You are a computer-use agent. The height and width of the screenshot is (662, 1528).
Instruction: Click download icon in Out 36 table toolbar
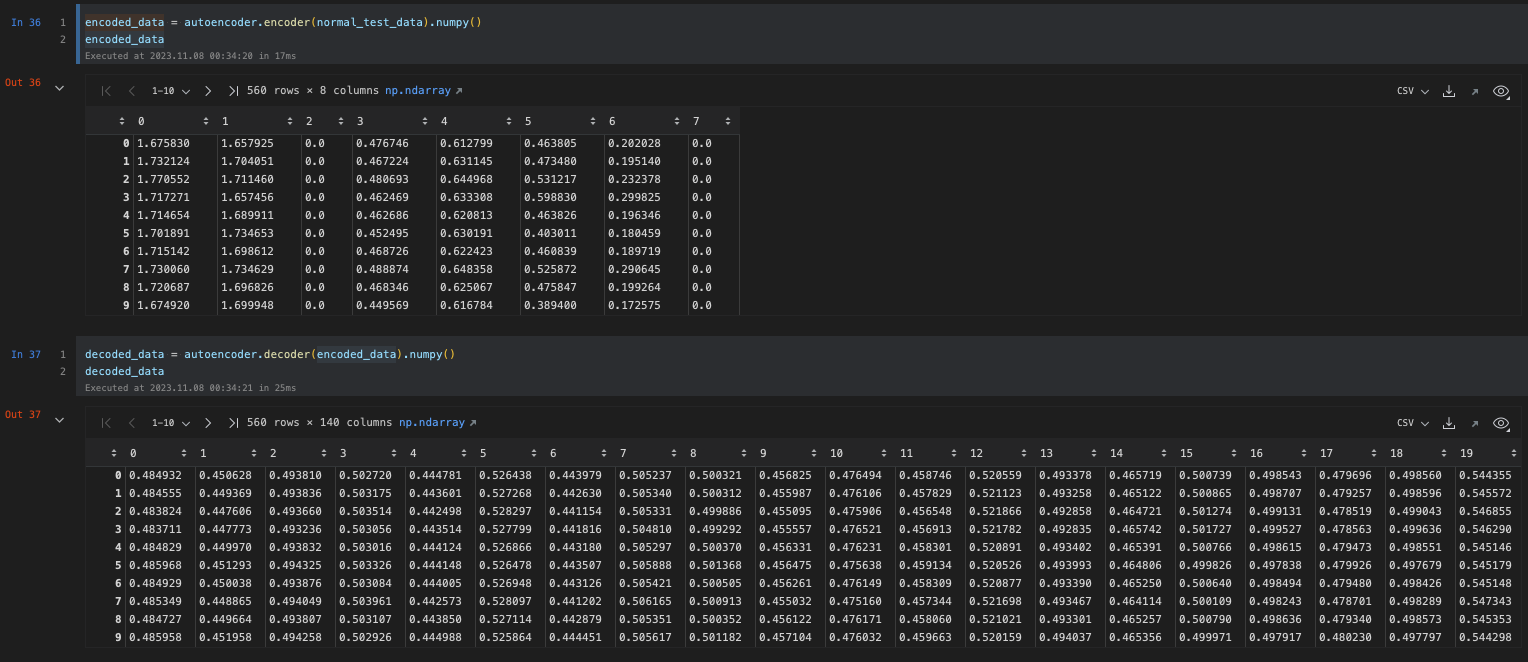pos(1449,91)
